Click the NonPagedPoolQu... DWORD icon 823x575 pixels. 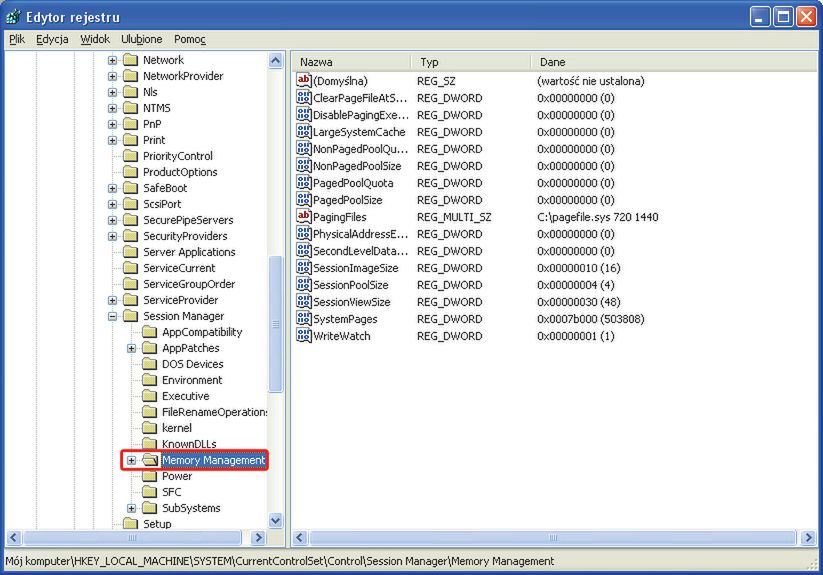click(x=304, y=148)
